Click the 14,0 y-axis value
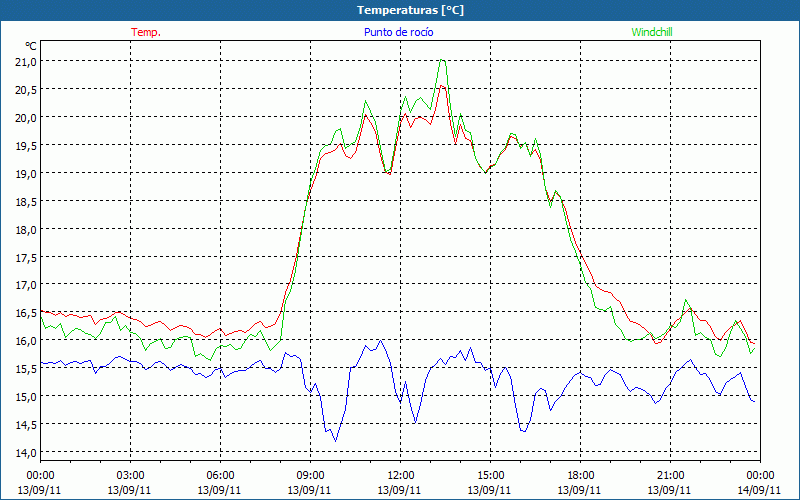The width and height of the screenshot is (800, 500). [x=26, y=453]
